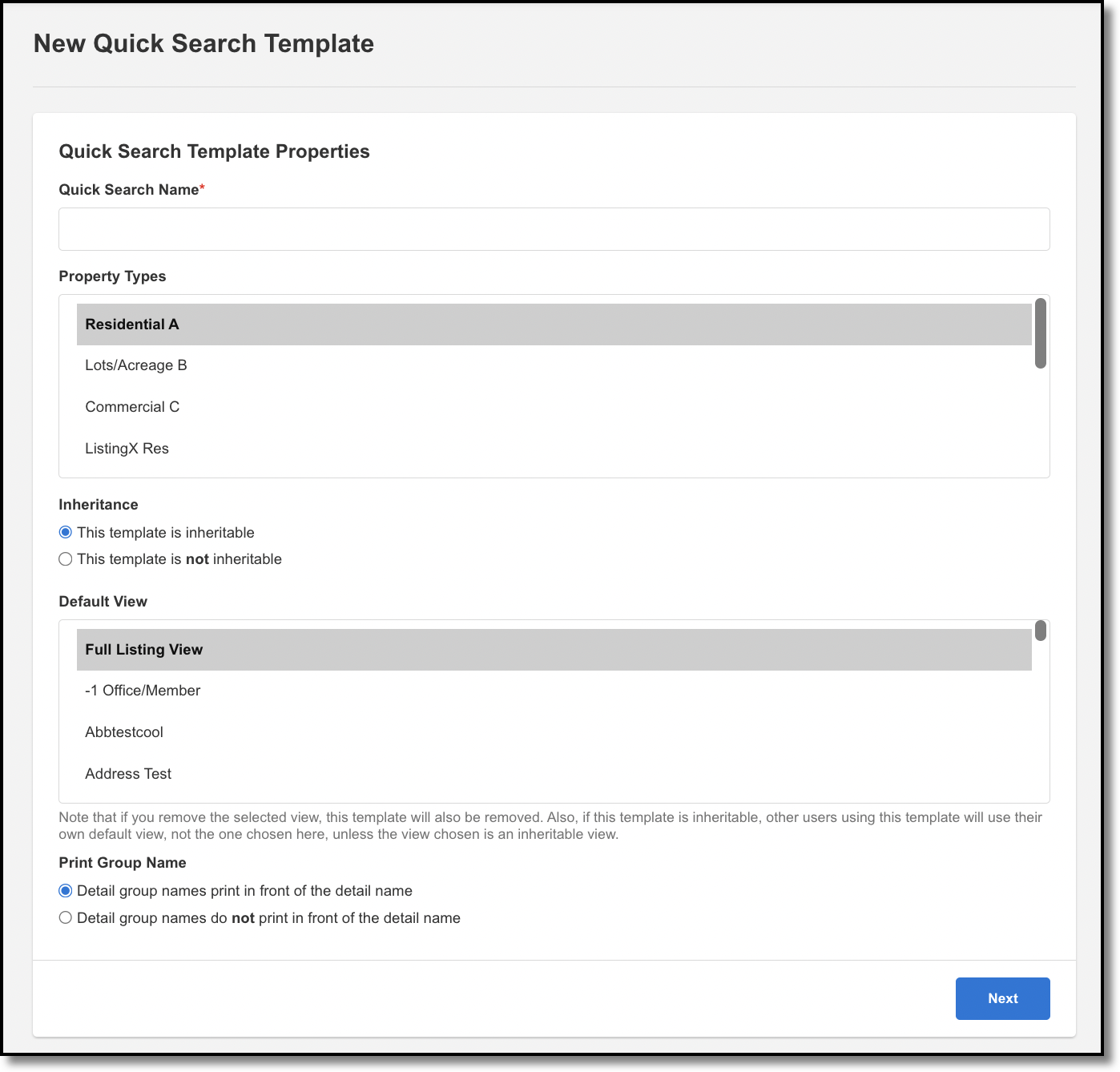Choose group names do not print option
This screenshot has height=1072, width=1120.
[66, 918]
